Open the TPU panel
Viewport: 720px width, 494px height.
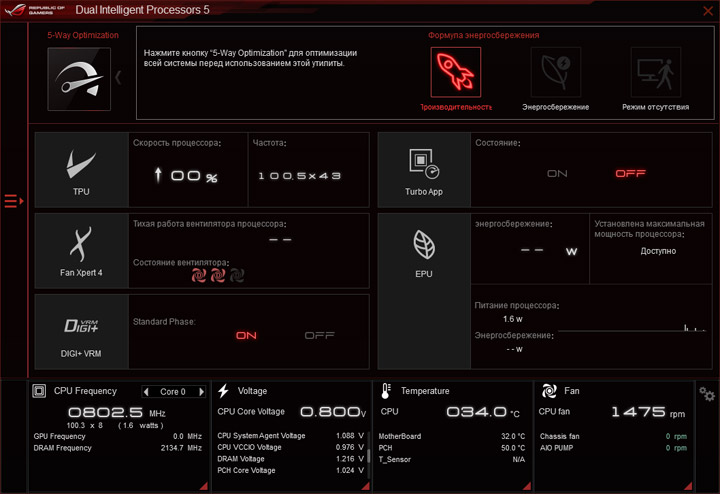click(x=81, y=170)
